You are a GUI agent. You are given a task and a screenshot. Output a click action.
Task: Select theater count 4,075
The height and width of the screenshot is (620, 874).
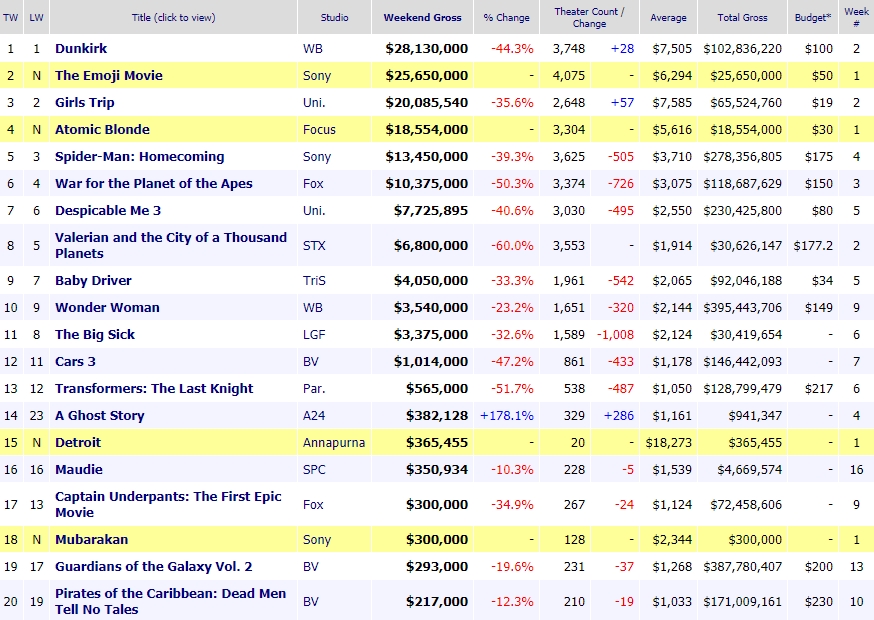[569, 76]
